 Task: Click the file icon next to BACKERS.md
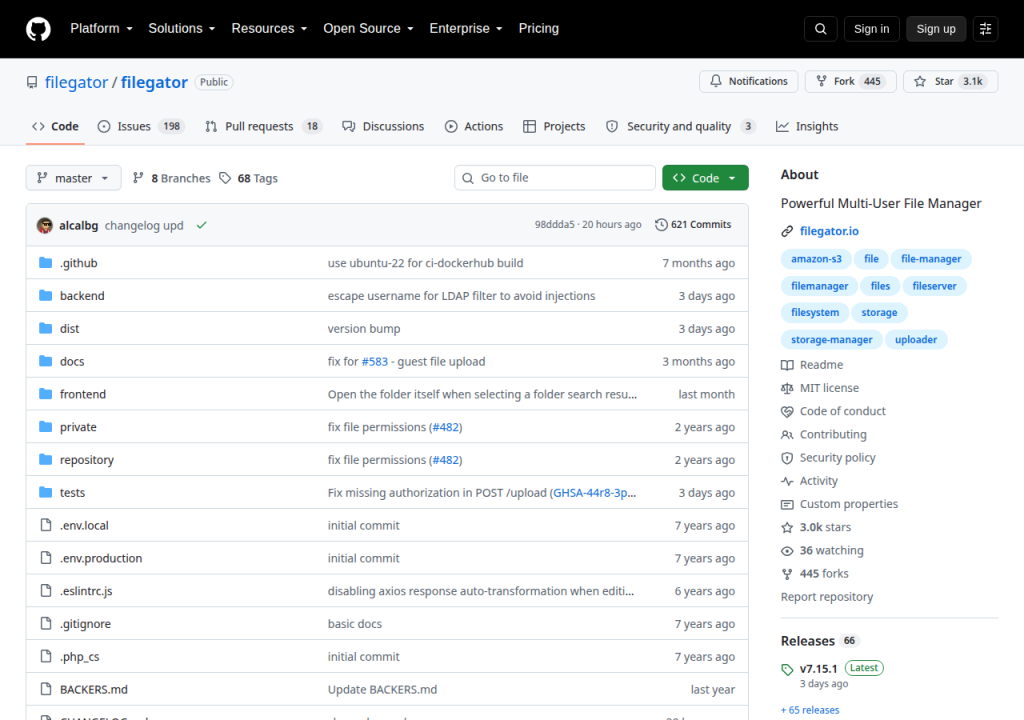coord(46,689)
